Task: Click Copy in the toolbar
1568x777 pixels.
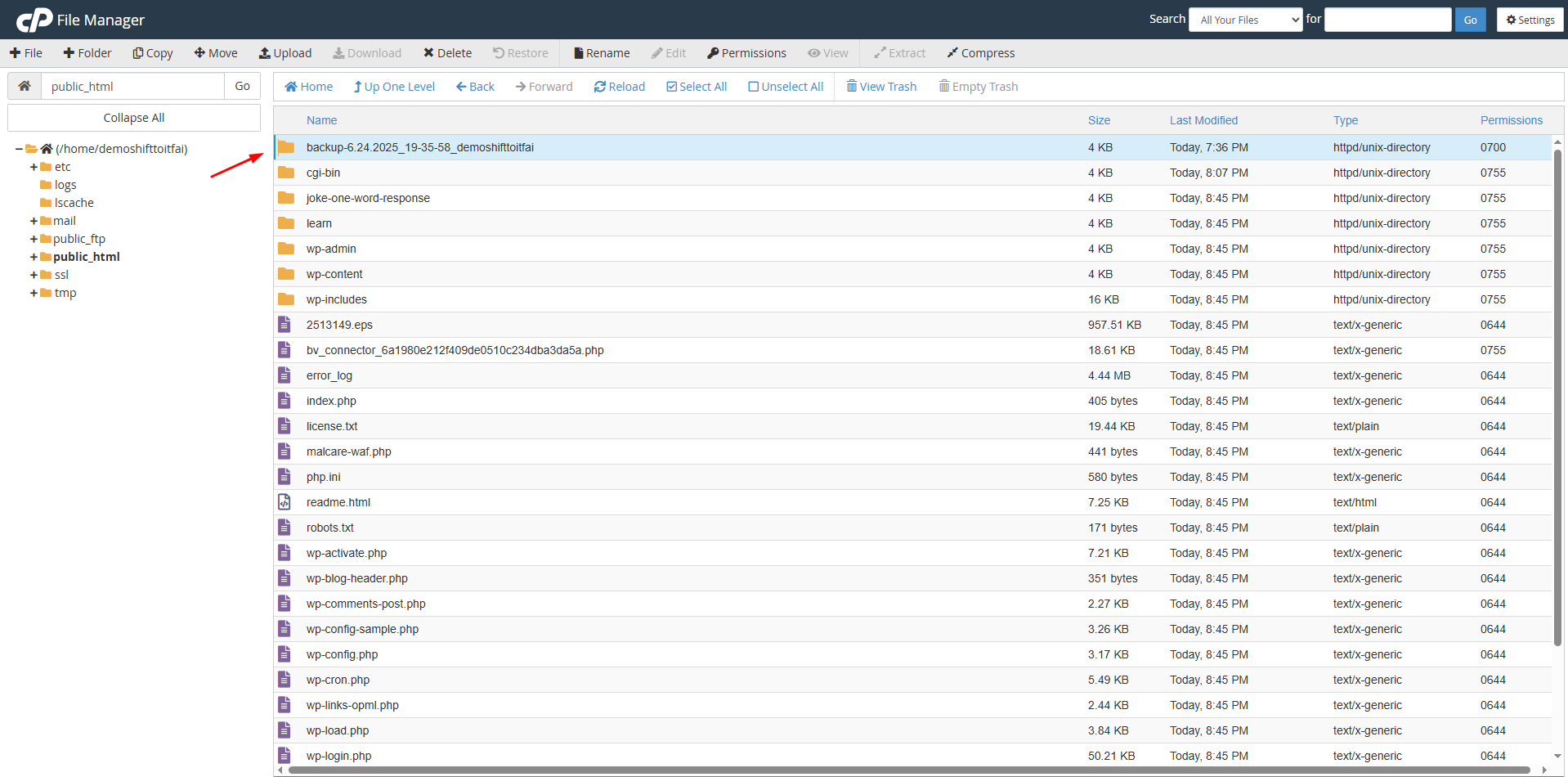Action: pyautogui.click(x=153, y=53)
